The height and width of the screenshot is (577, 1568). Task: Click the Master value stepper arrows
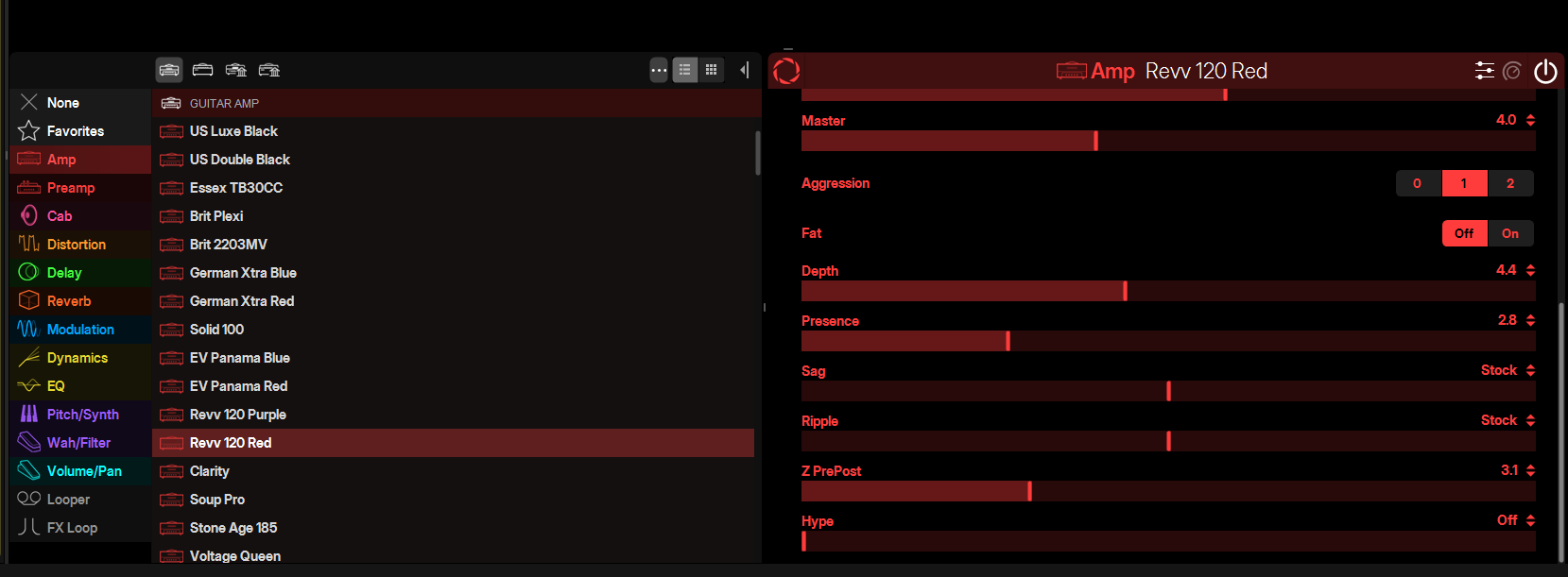(x=1530, y=120)
